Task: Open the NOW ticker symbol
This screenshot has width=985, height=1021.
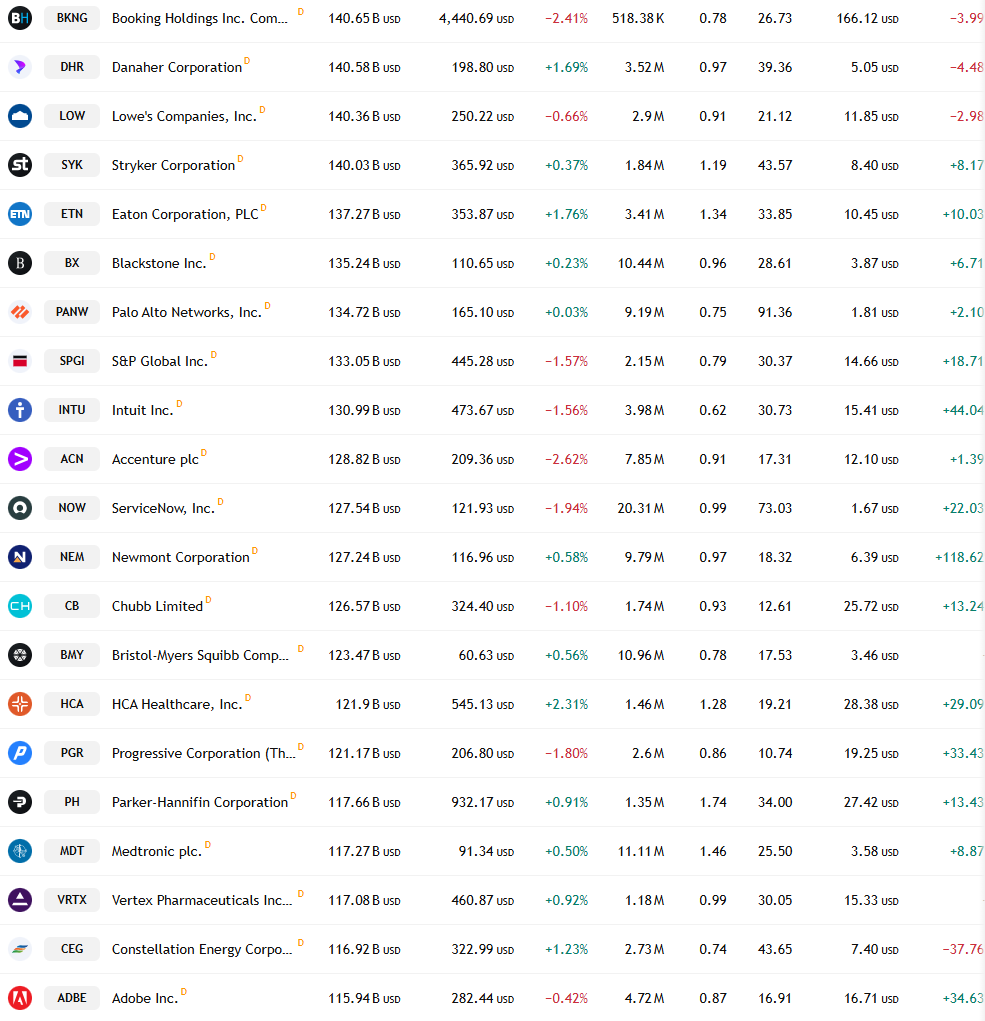Action: [x=72, y=508]
